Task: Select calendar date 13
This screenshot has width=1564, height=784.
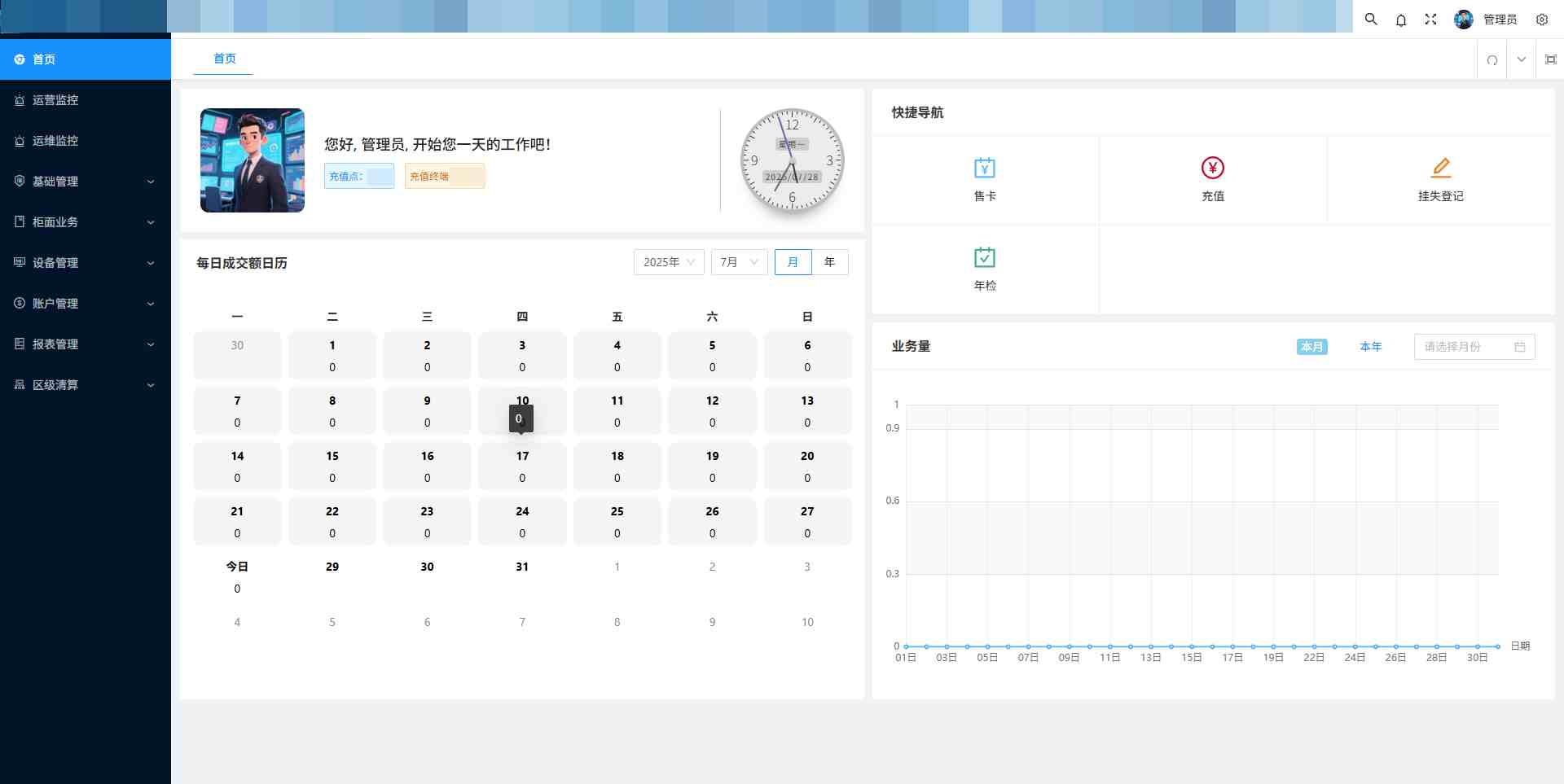Action: coord(807,410)
